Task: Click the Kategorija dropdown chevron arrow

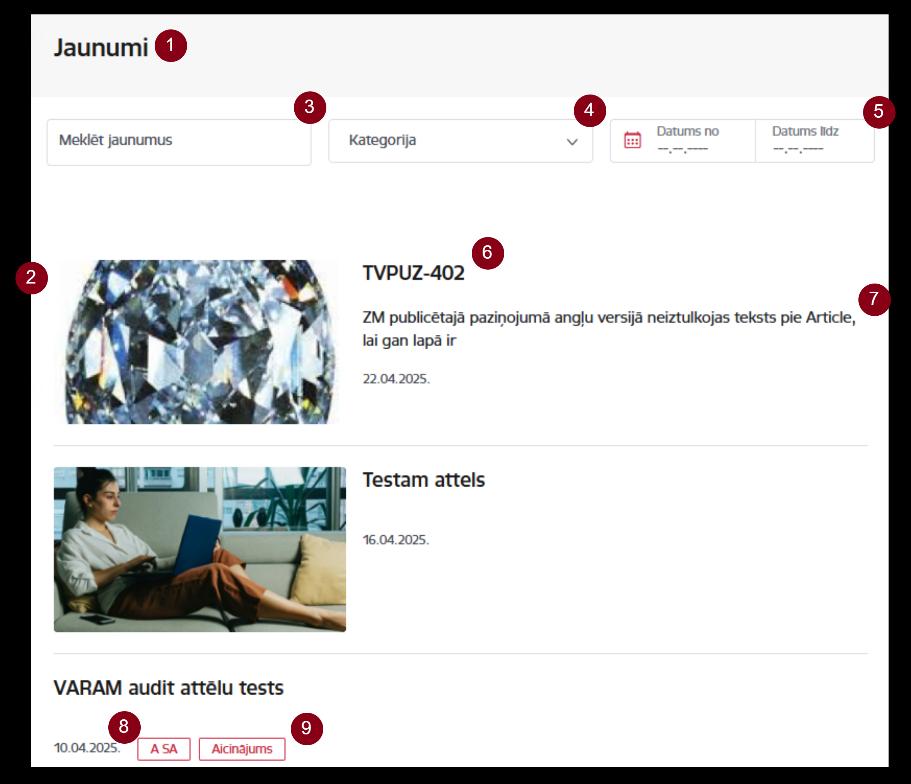Action: (x=572, y=141)
